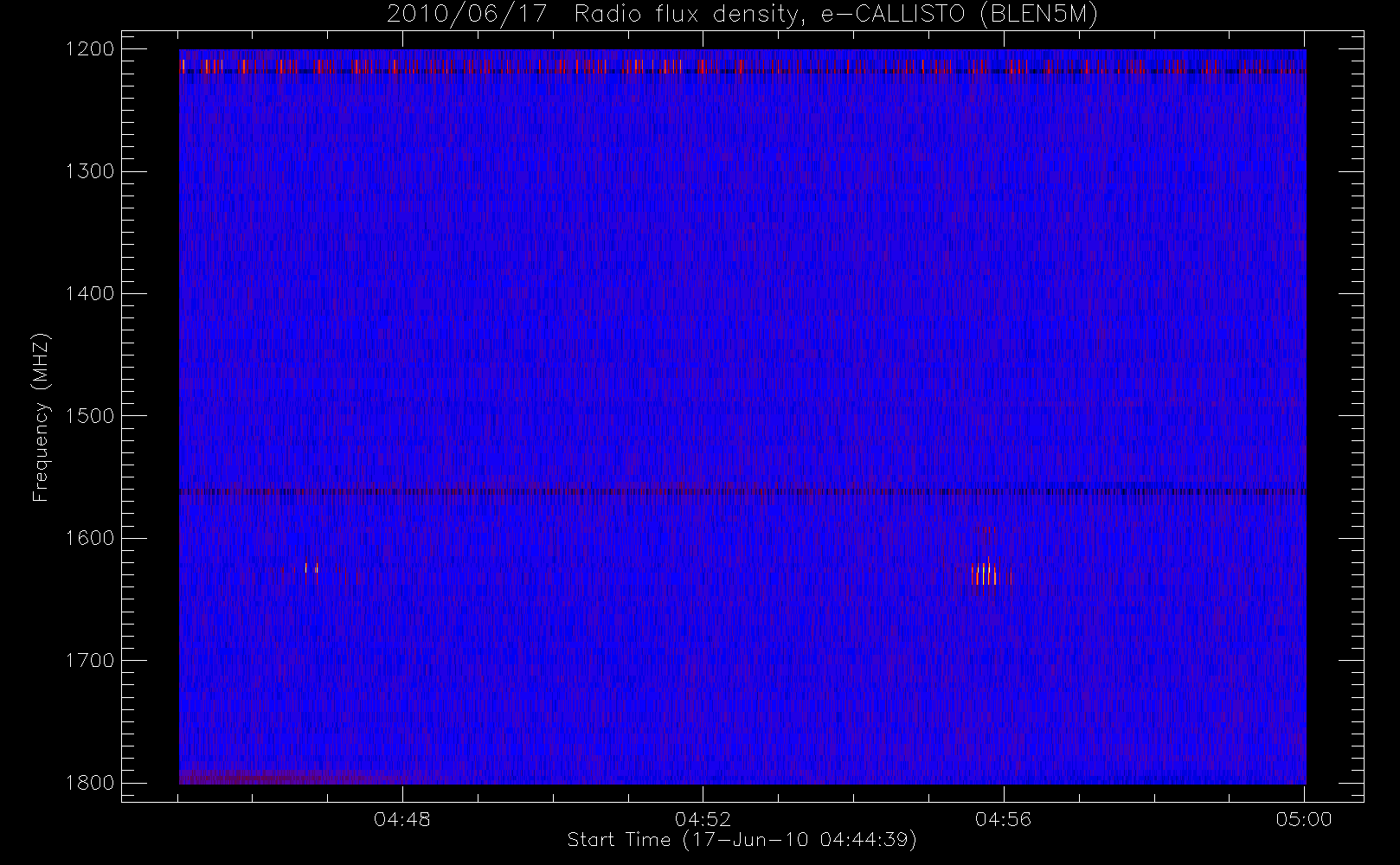Viewport: 1400px width, 865px height.
Task: Click the bright burst cluster near 04:56
Action: (x=986, y=573)
